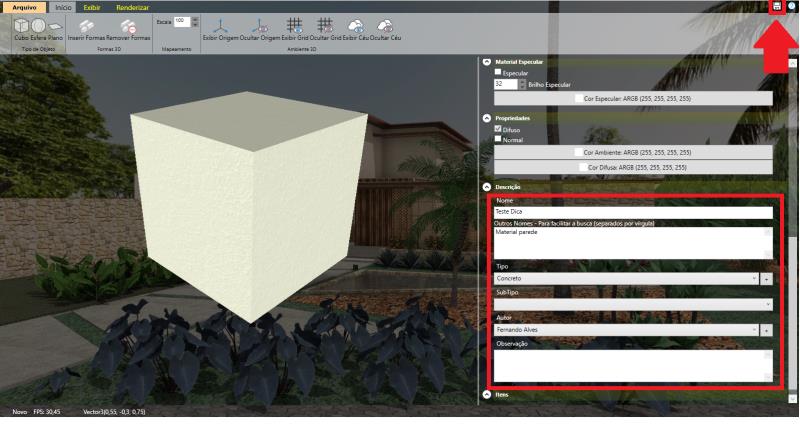This screenshot has height=429, width=800.
Task: Click the Inserir Formas icon
Action: (x=87, y=27)
